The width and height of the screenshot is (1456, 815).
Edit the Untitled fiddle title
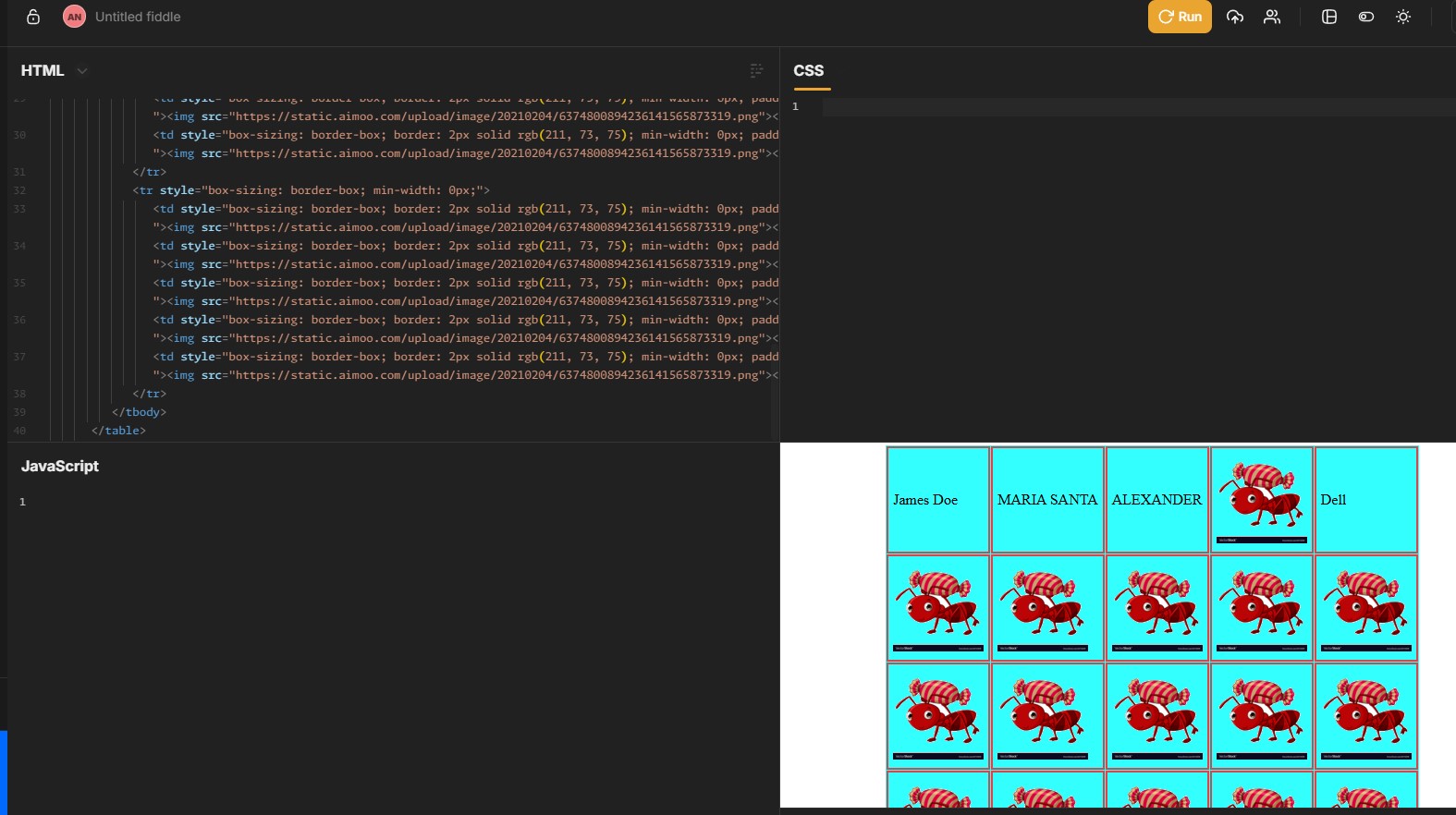pos(138,17)
